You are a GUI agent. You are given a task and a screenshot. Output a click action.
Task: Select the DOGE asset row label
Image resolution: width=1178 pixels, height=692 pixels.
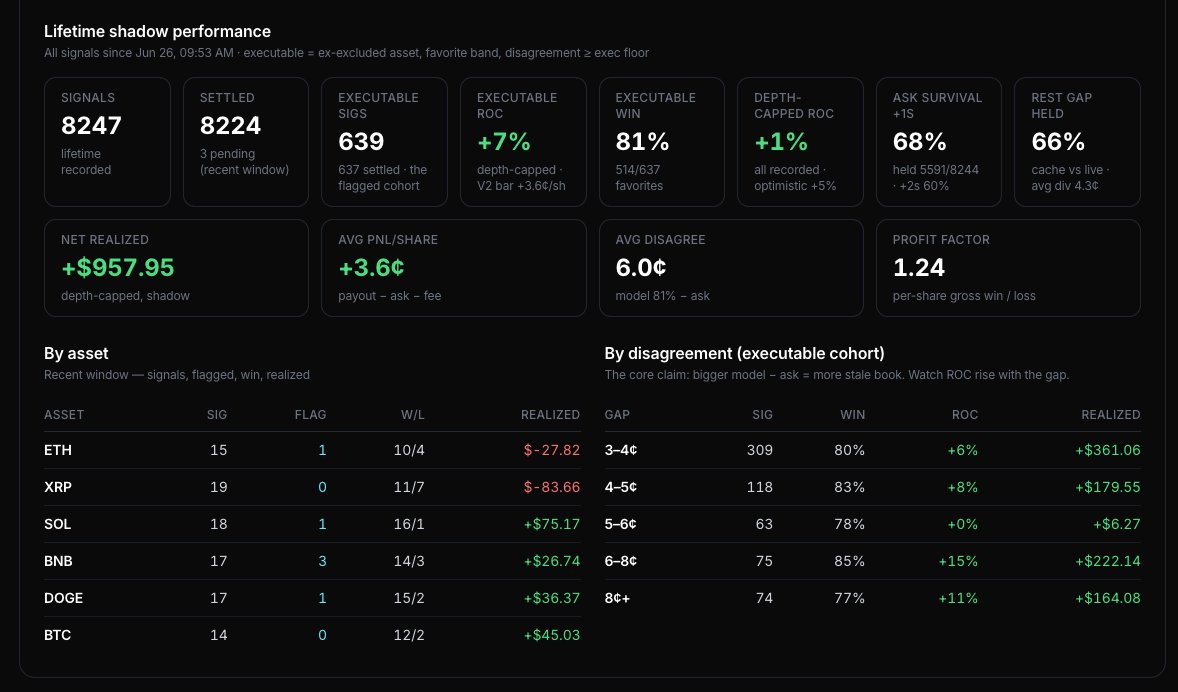[x=63, y=598]
